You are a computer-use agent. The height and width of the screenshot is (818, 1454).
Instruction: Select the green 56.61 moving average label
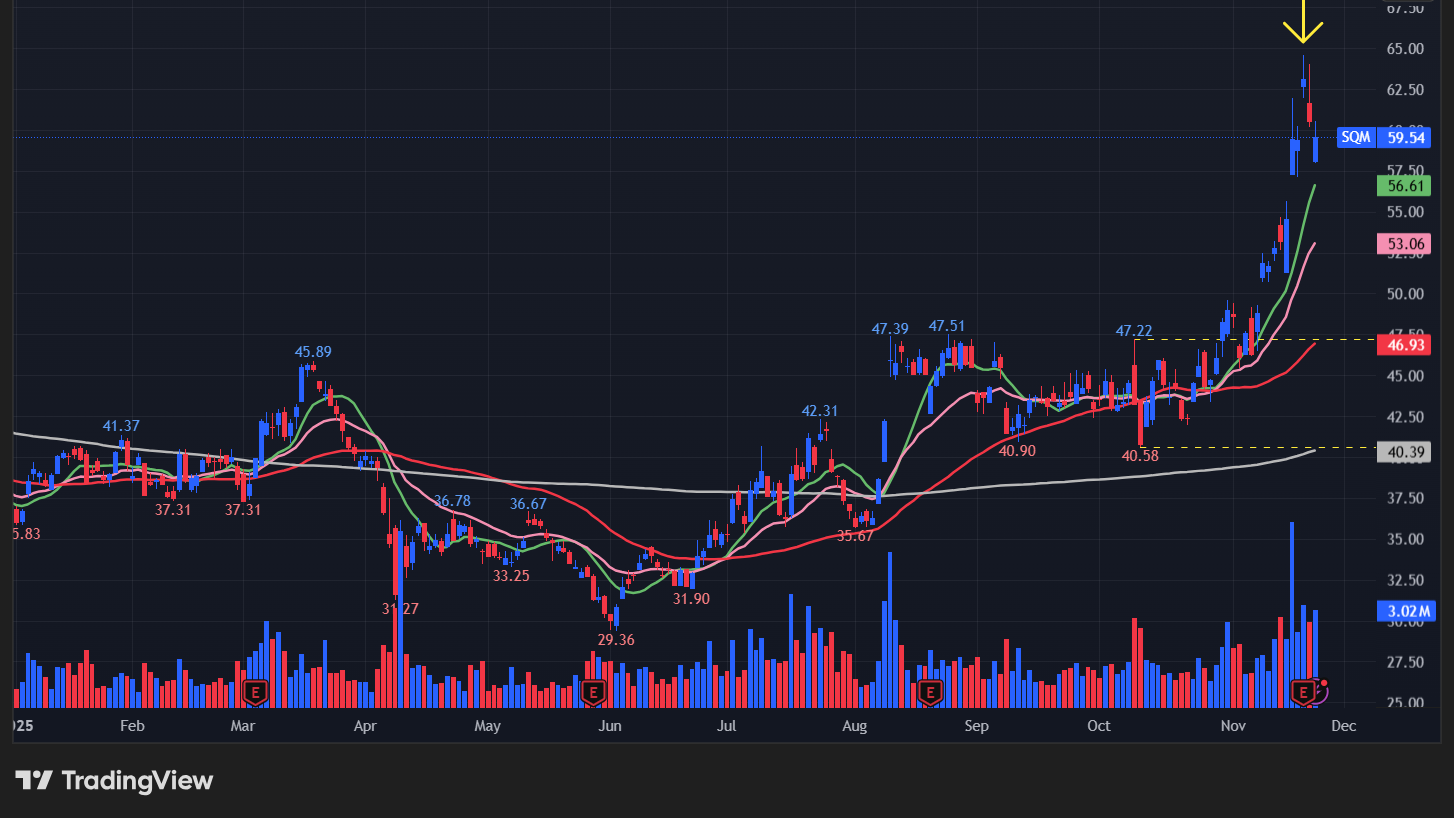pyautogui.click(x=1404, y=186)
